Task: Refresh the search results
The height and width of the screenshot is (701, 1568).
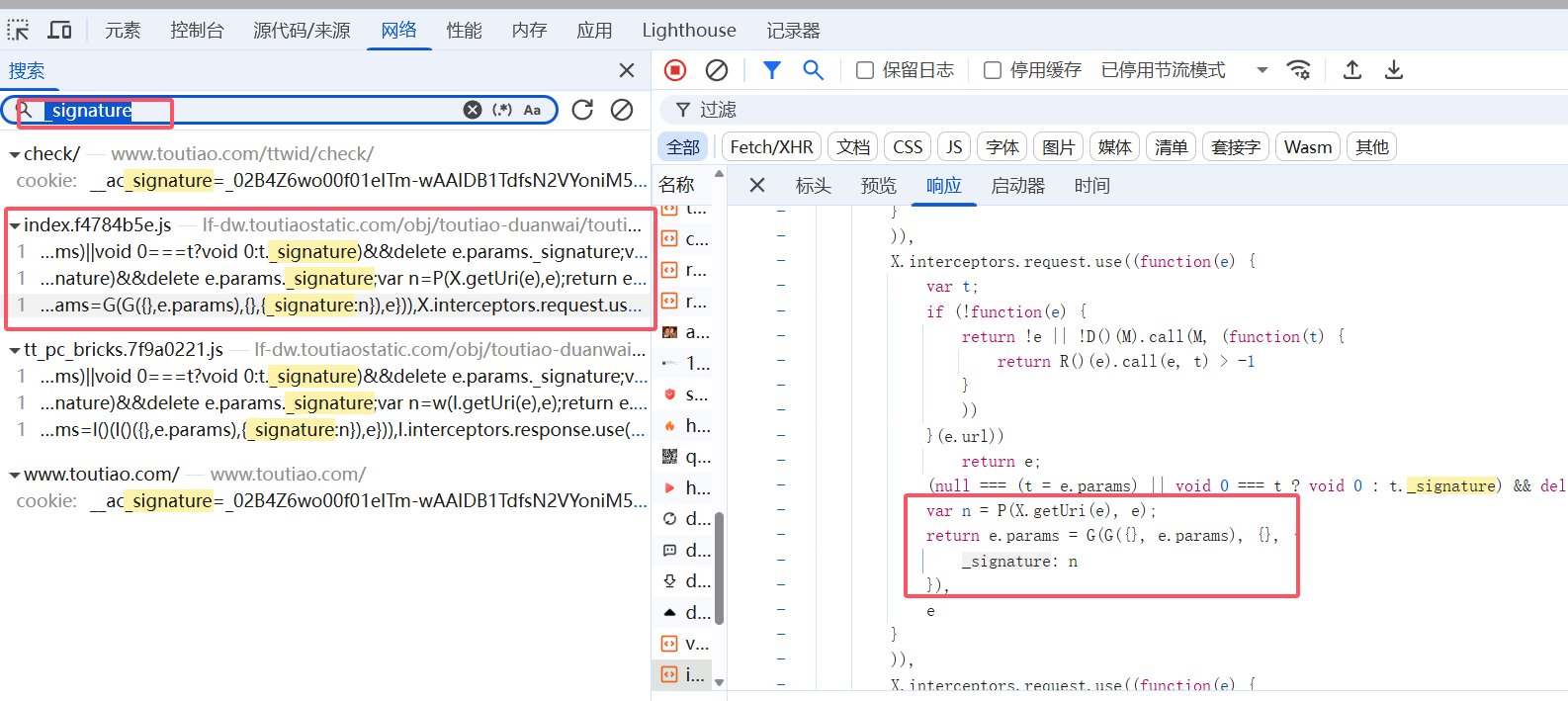Action: click(x=582, y=110)
